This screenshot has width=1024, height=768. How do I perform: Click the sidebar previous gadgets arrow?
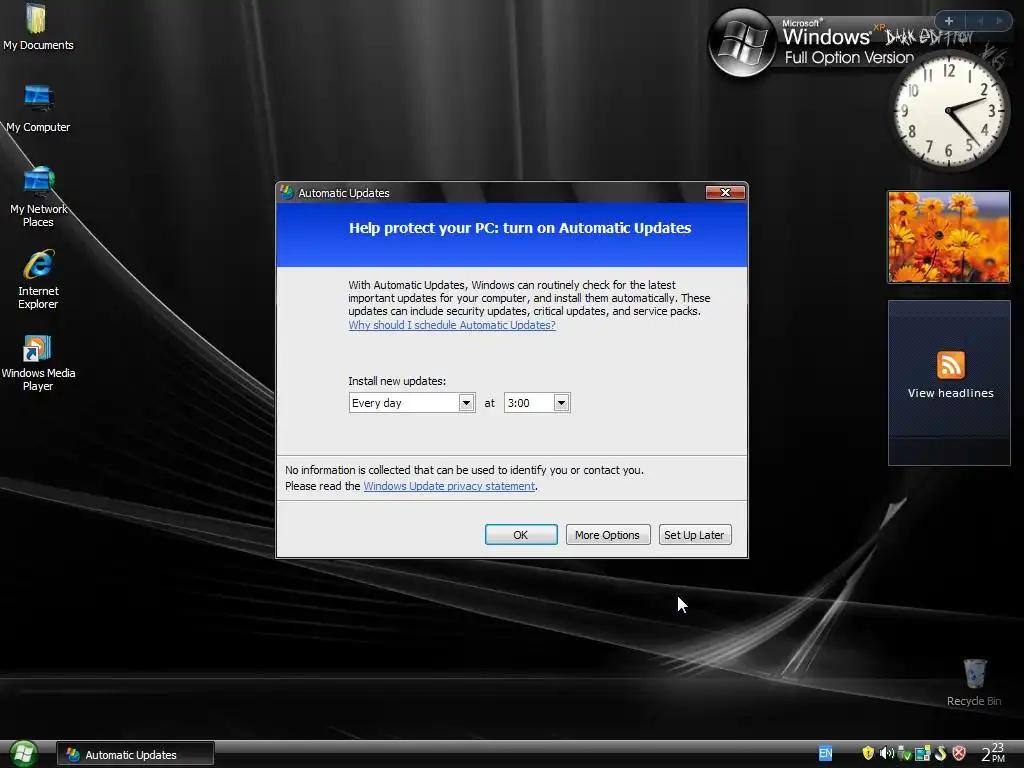click(980, 21)
